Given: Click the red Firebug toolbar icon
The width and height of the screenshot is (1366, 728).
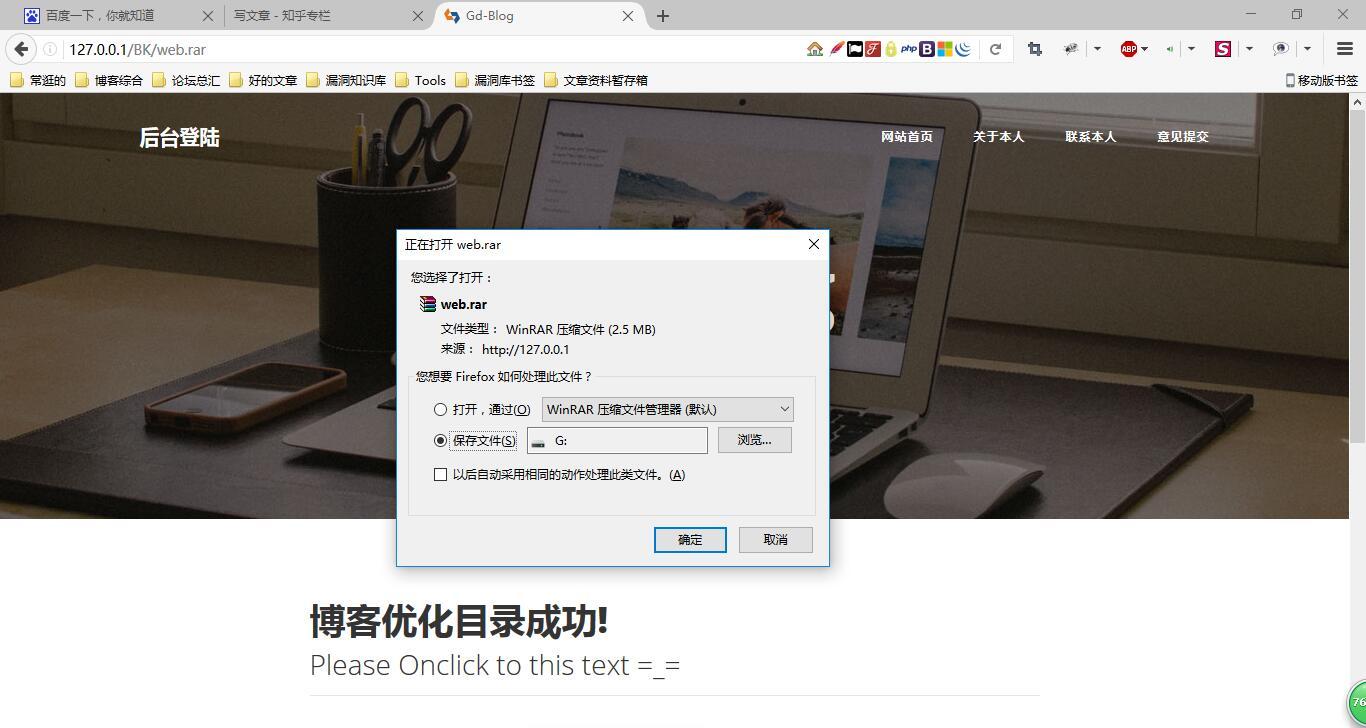Looking at the screenshot, I should coord(873,49).
